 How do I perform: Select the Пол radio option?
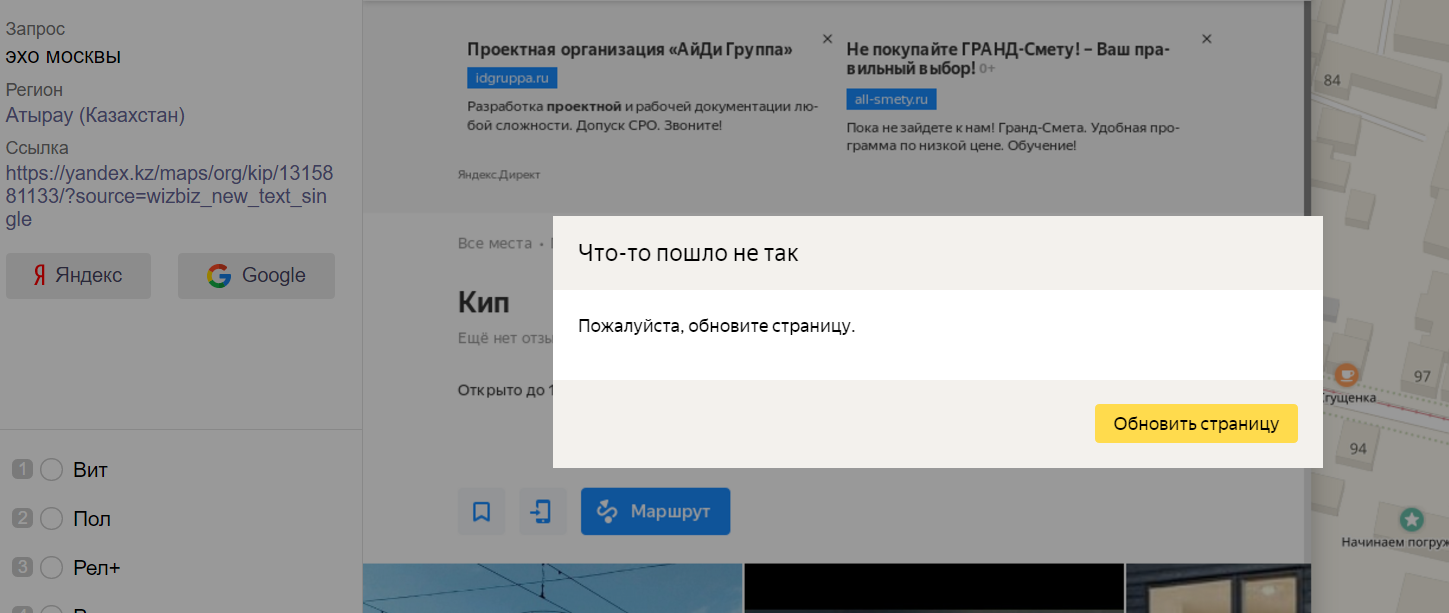pyautogui.click(x=51, y=519)
